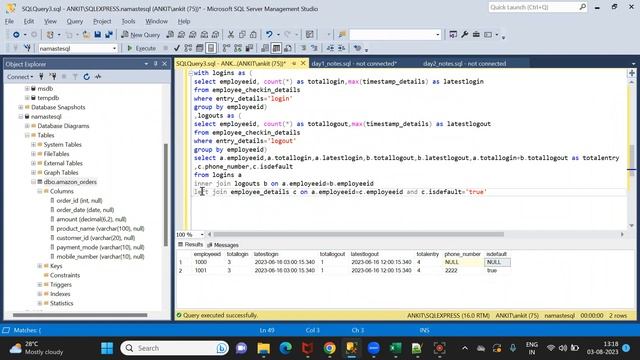Open the Help menu

(x=184, y=21)
